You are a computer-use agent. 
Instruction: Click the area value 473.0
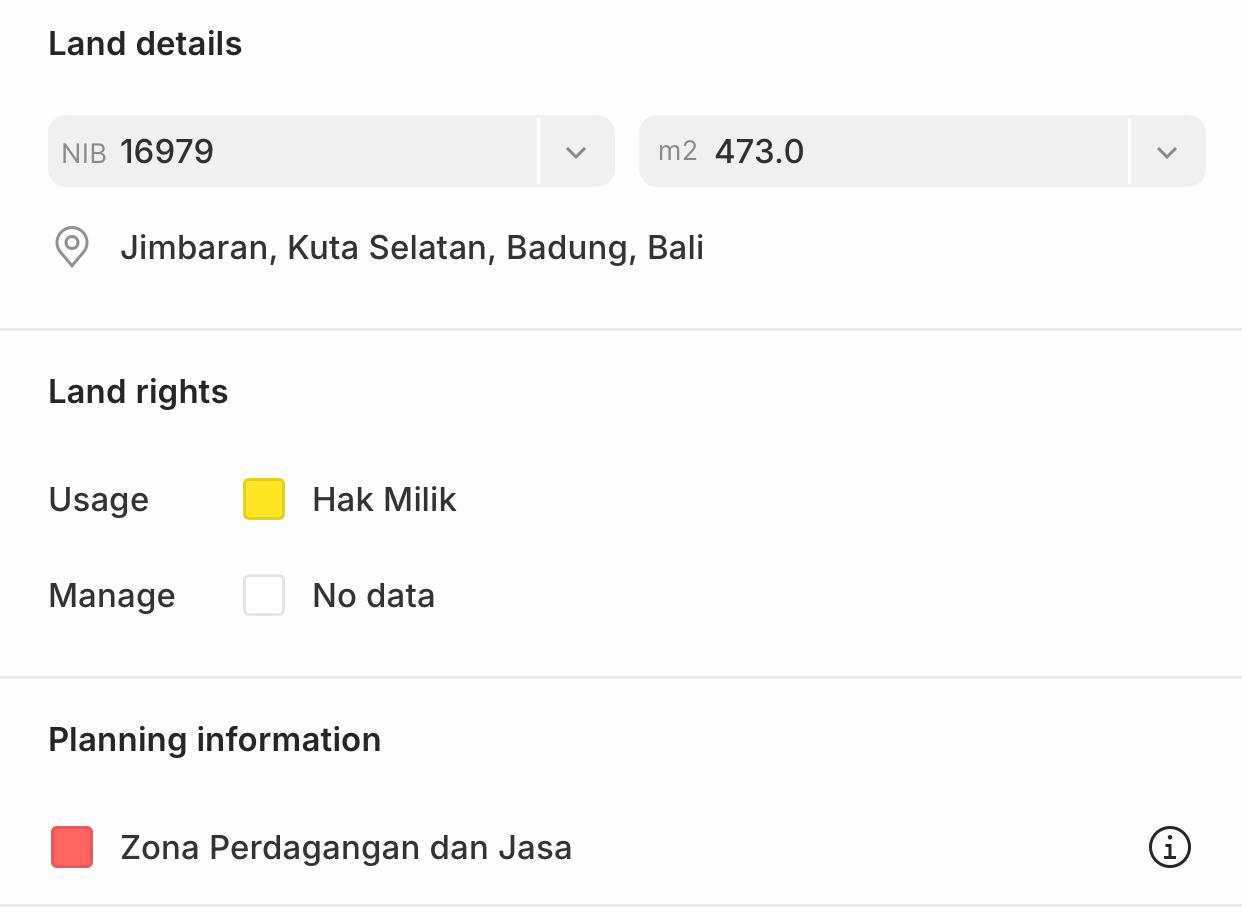tap(759, 152)
